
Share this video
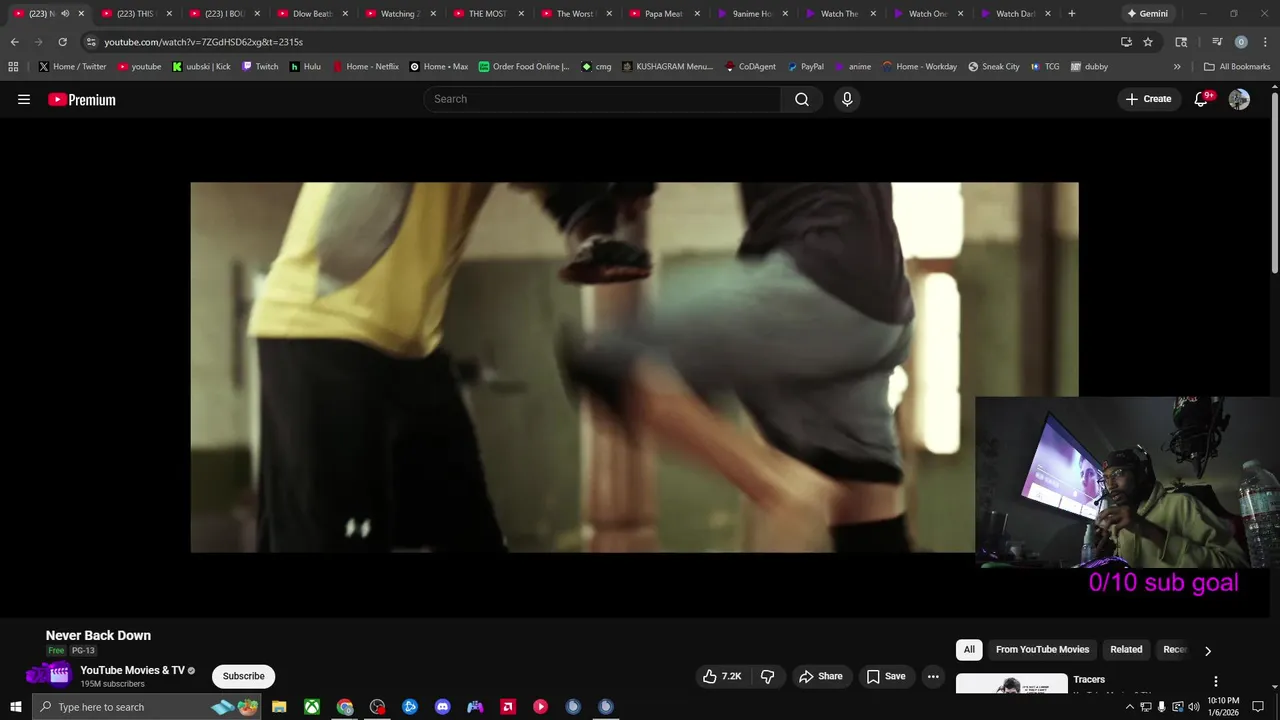(x=820, y=676)
